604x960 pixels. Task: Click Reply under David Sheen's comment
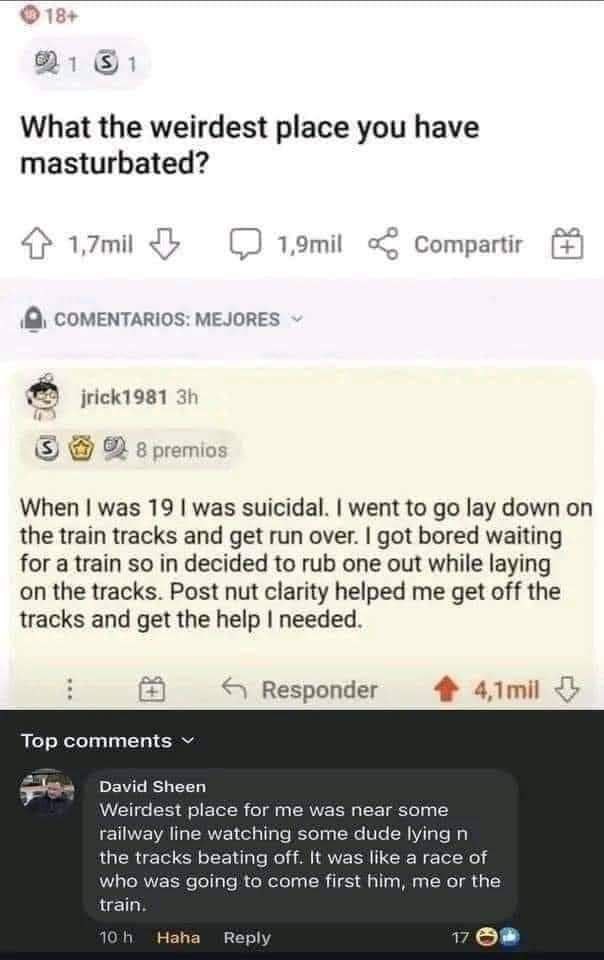[247, 937]
